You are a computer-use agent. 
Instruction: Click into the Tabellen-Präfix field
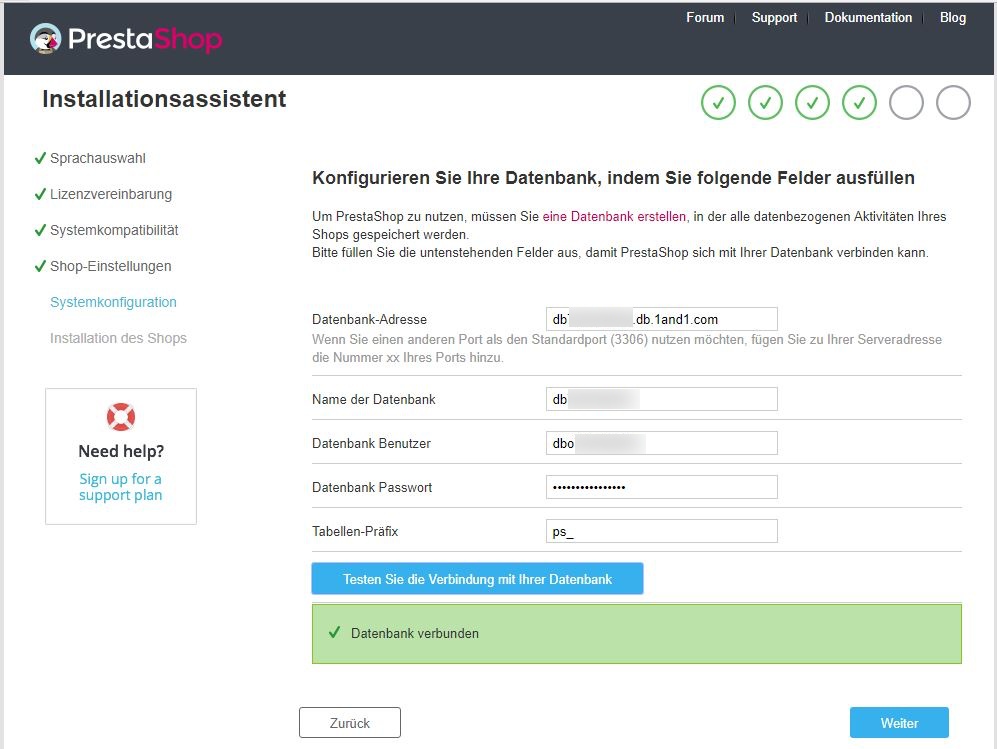(661, 531)
